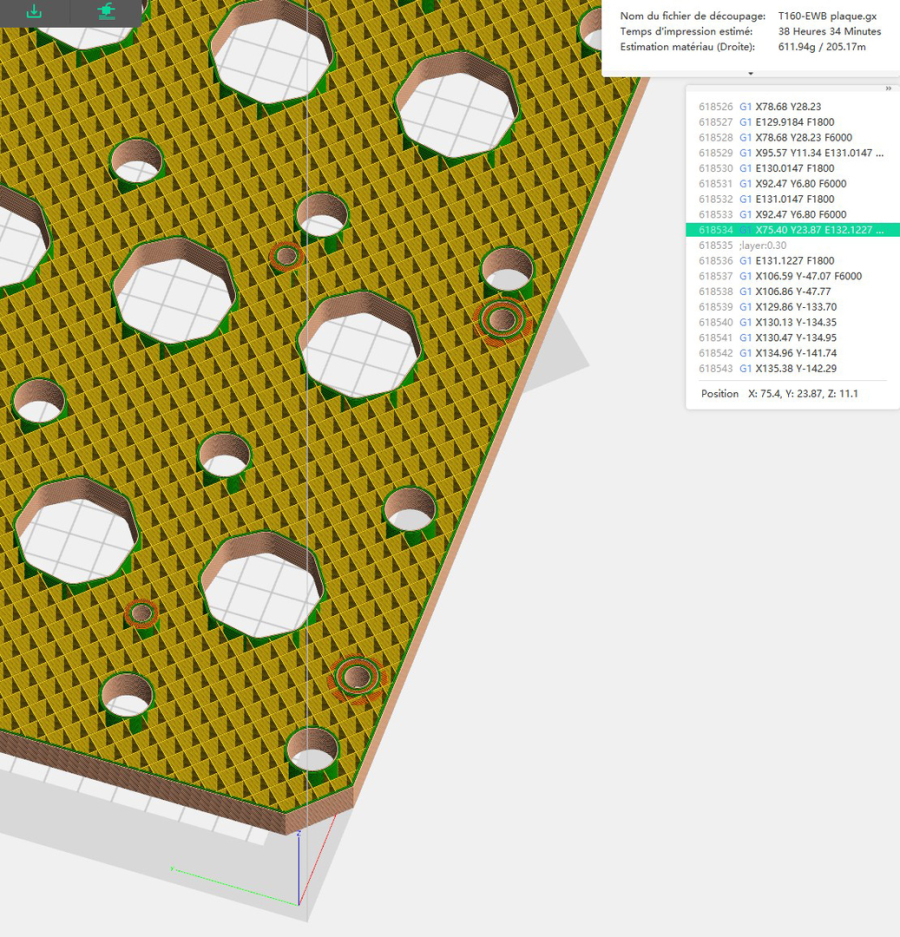Click the estimated print time value
The width and height of the screenshot is (900, 937).
click(829, 32)
